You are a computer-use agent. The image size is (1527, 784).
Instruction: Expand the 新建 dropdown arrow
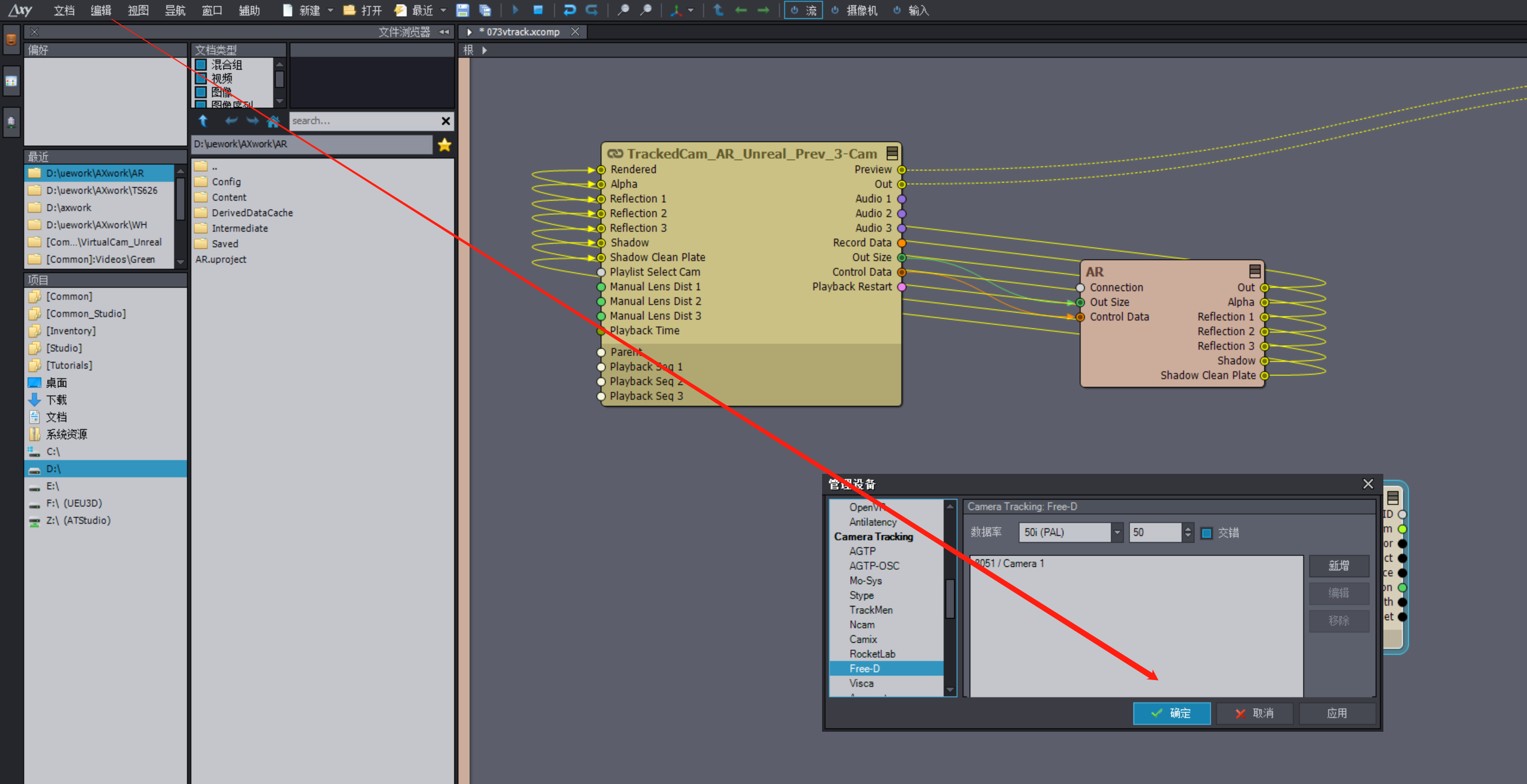coord(330,10)
